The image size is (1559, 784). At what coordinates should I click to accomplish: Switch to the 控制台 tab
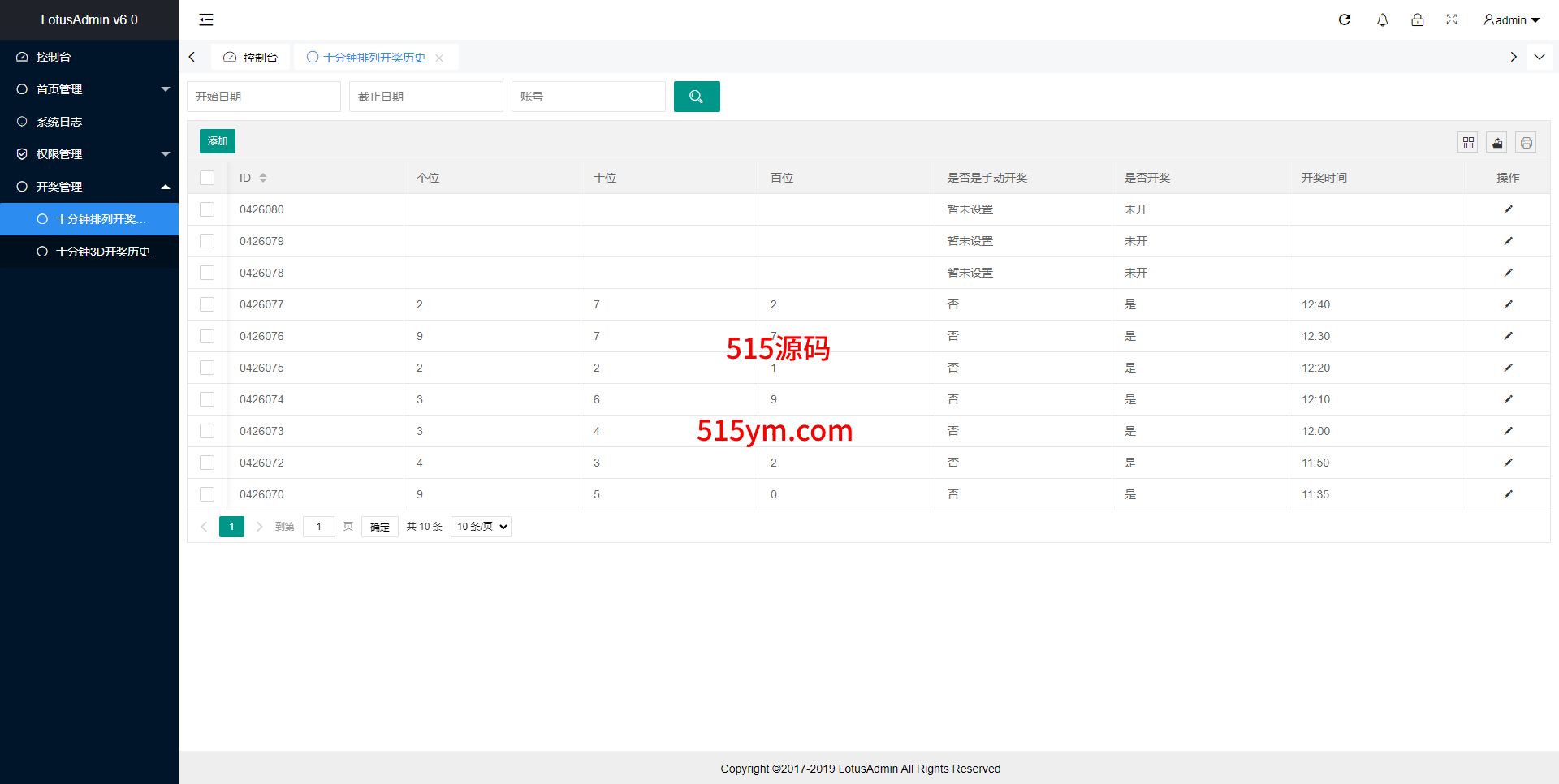[251, 58]
